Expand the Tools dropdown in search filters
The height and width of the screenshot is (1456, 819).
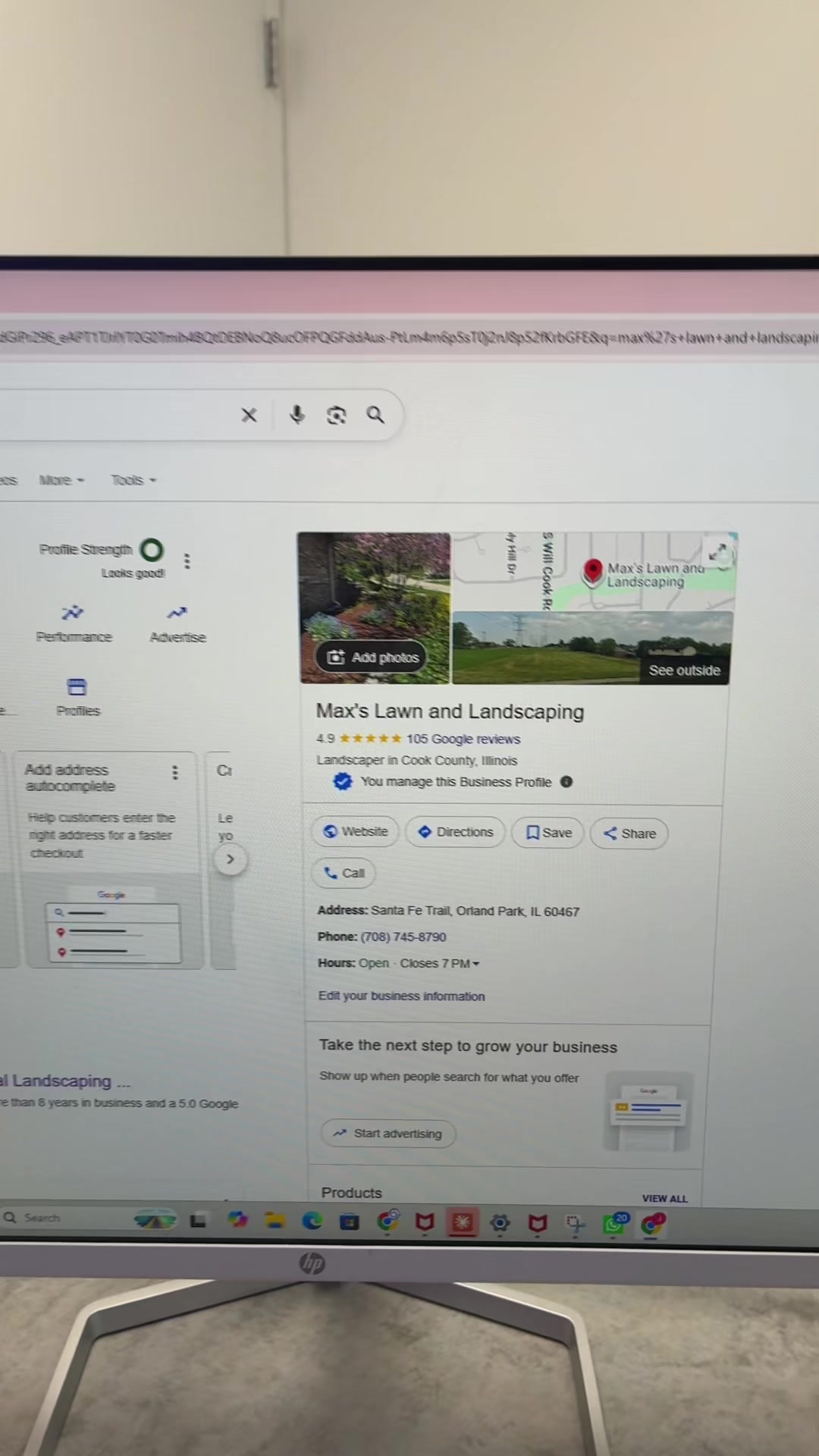point(133,480)
